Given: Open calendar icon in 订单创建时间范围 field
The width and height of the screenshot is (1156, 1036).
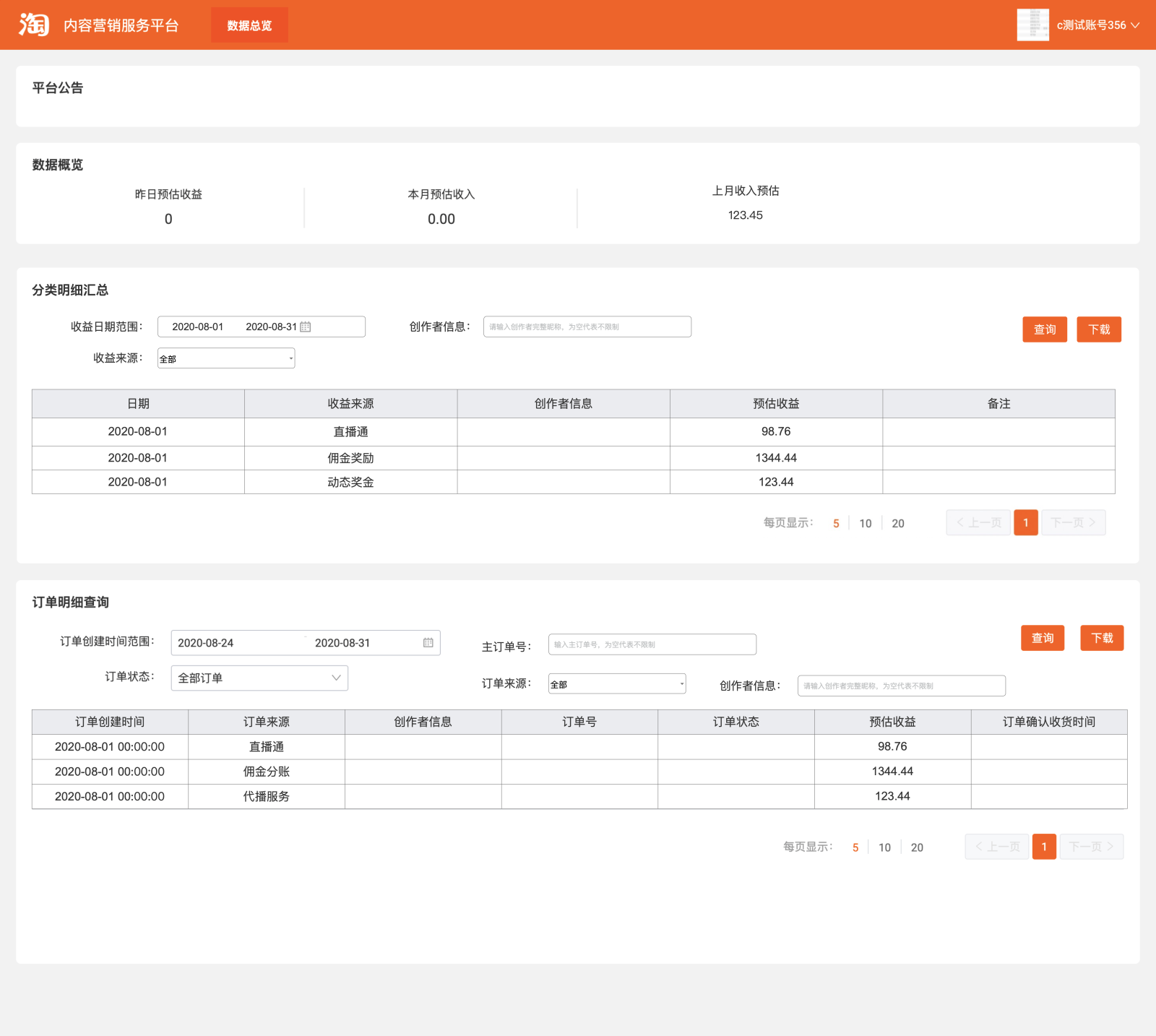Looking at the screenshot, I should (x=428, y=642).
